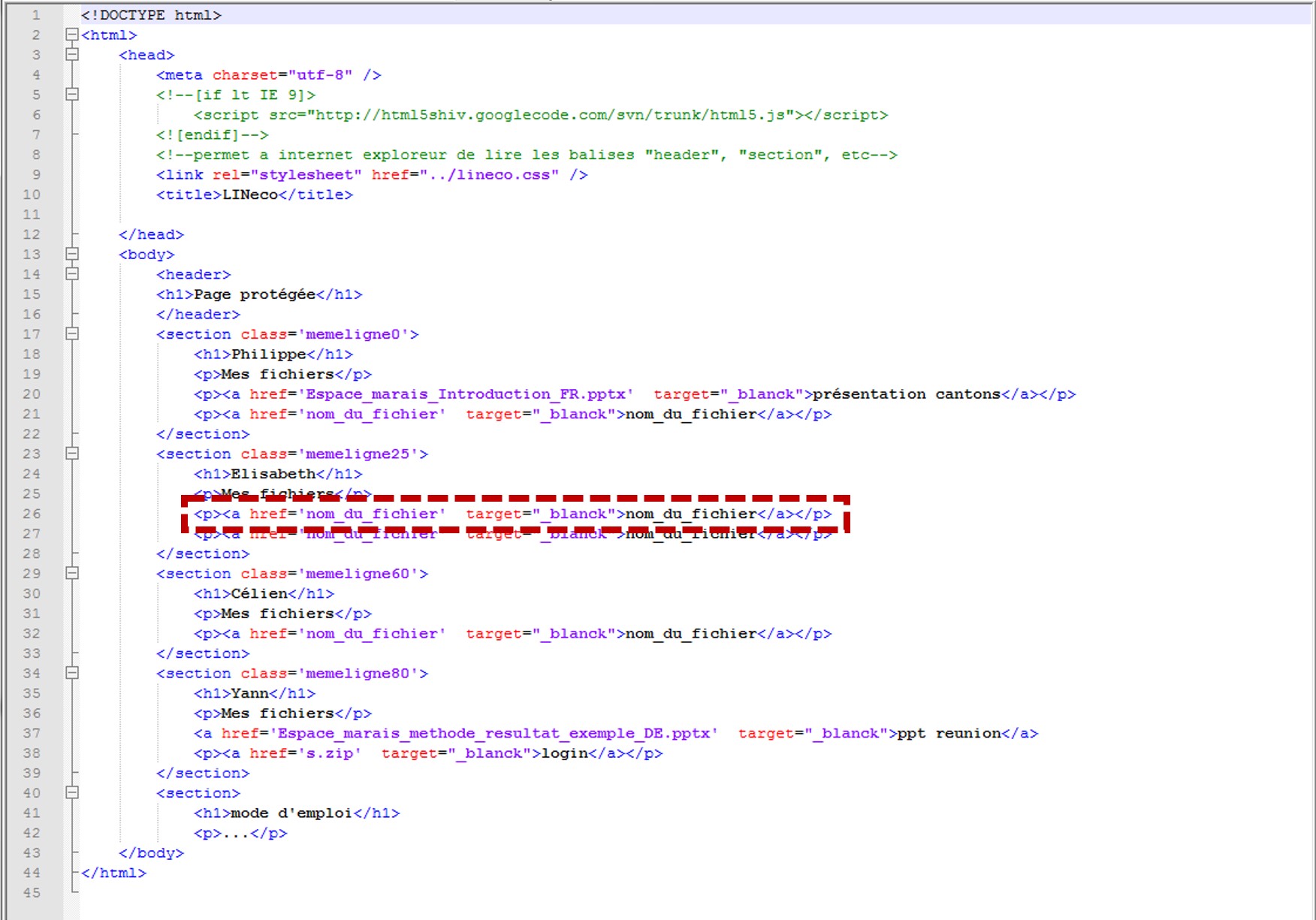Collapse the IE conditional comment fold on line 5
1316x920 pixels.
(x=72, y=95)
